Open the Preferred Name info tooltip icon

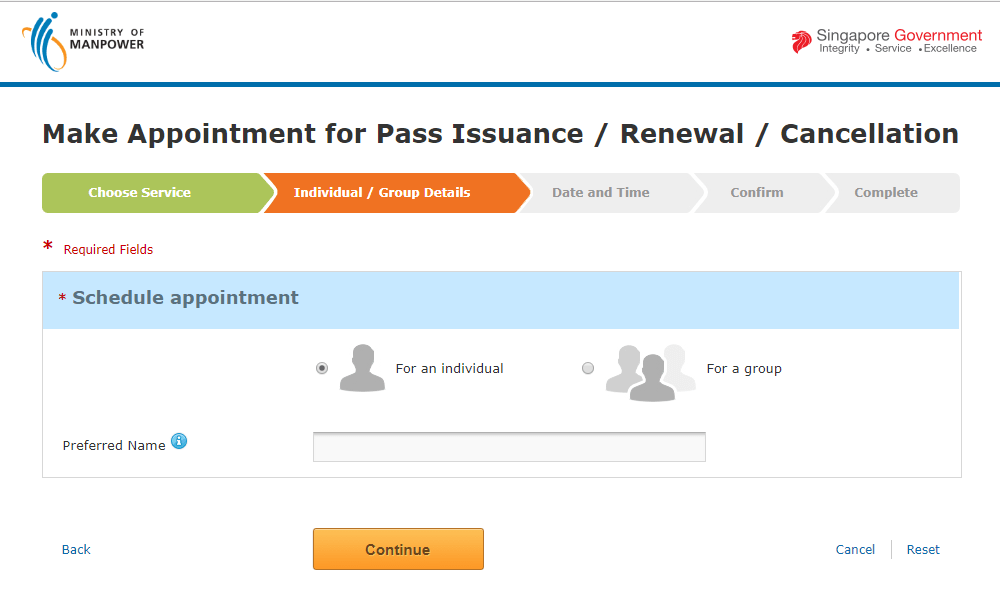(x=179, y=441)
